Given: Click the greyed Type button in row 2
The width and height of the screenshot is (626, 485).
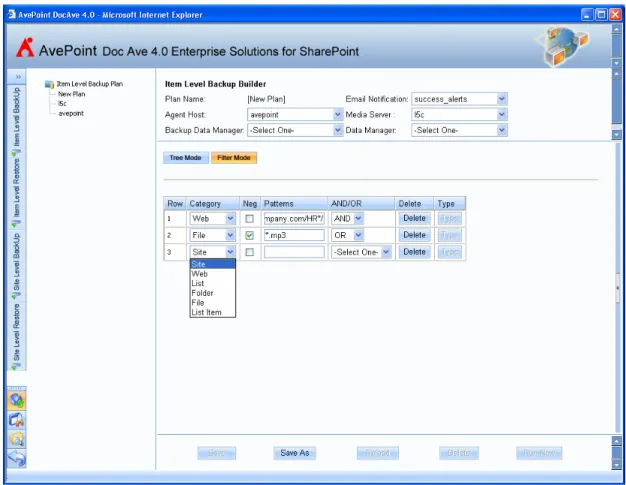Looking at the screenshot, I should click(450, 235).
